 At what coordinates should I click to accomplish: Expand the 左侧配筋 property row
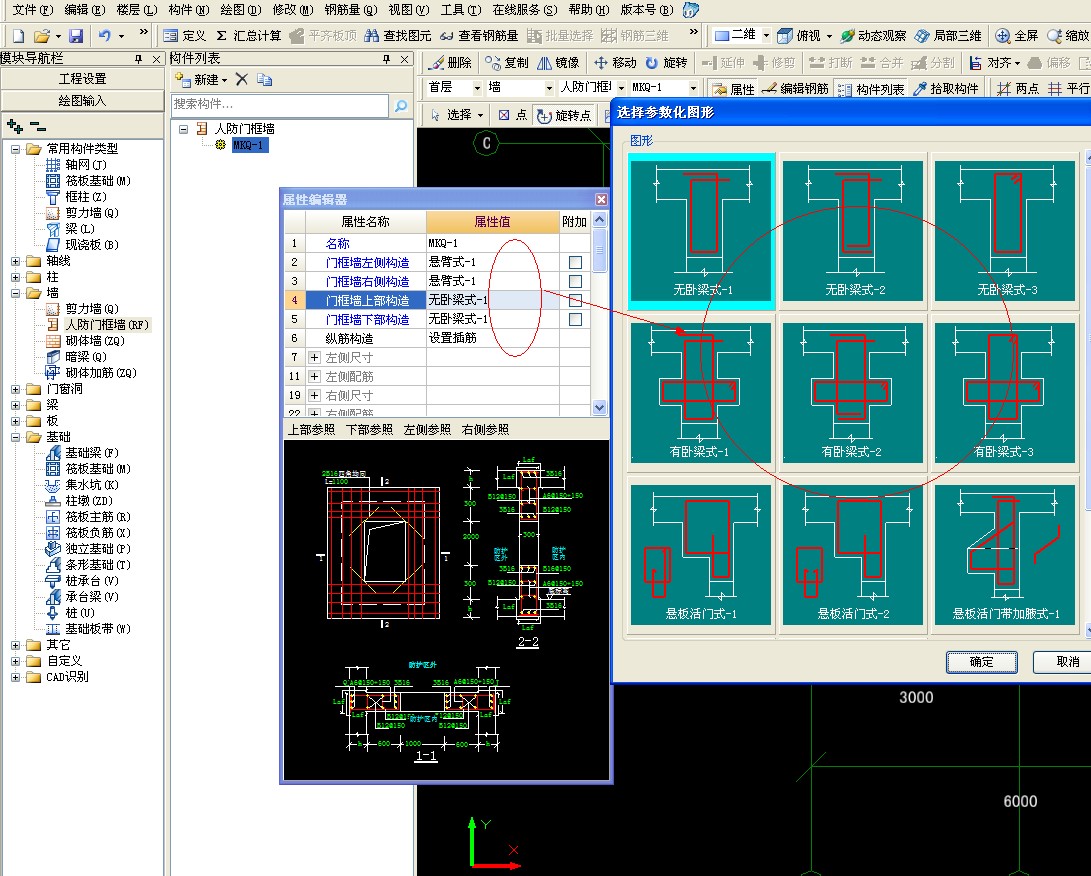coord(314,376)
